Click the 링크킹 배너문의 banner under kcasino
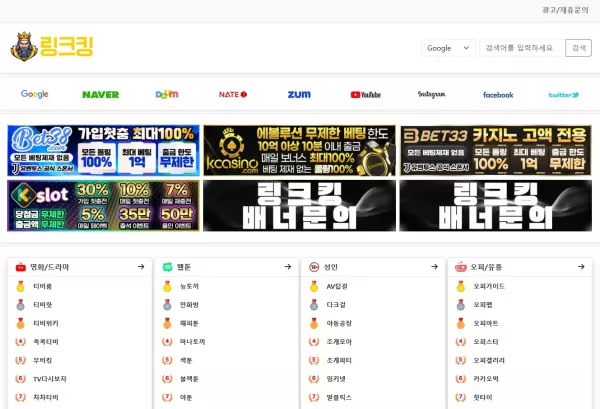This screenshot has height=409, width=600. 299,206
